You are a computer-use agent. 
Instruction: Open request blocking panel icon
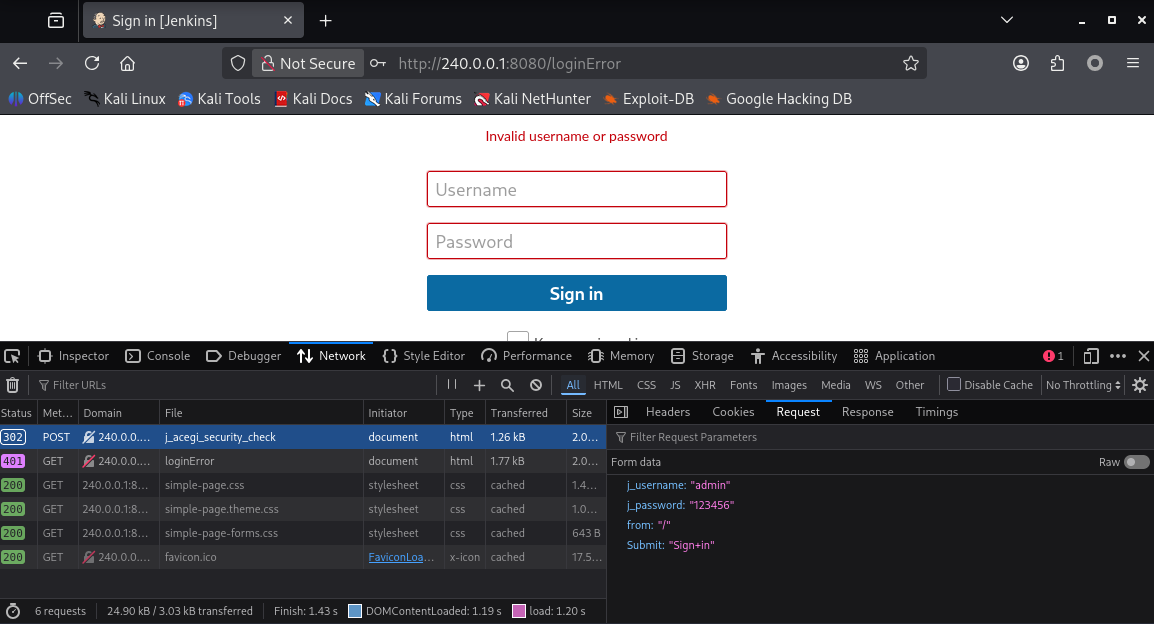[x=536, y=385]
